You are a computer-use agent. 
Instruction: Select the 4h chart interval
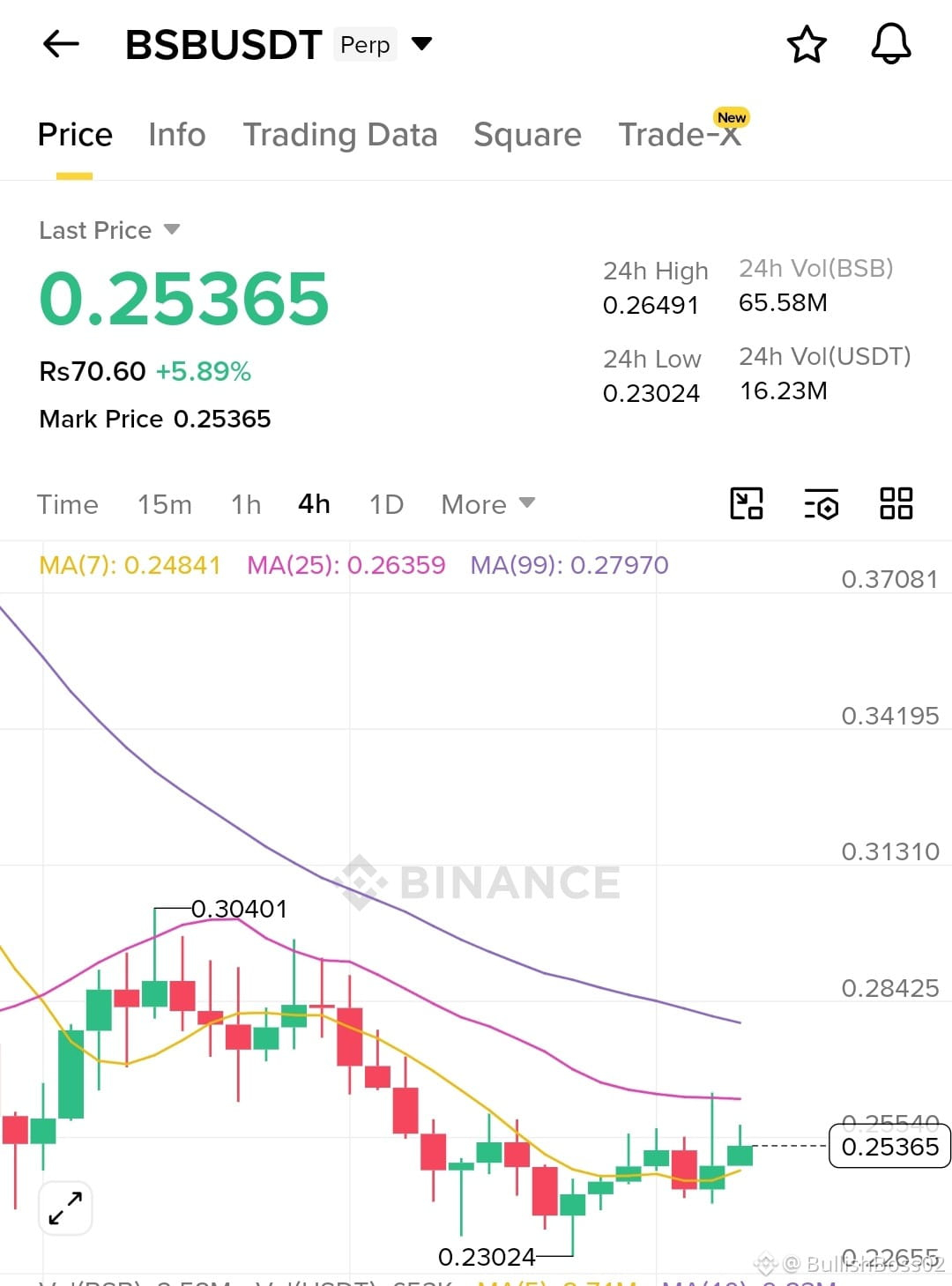pos(314,504)
